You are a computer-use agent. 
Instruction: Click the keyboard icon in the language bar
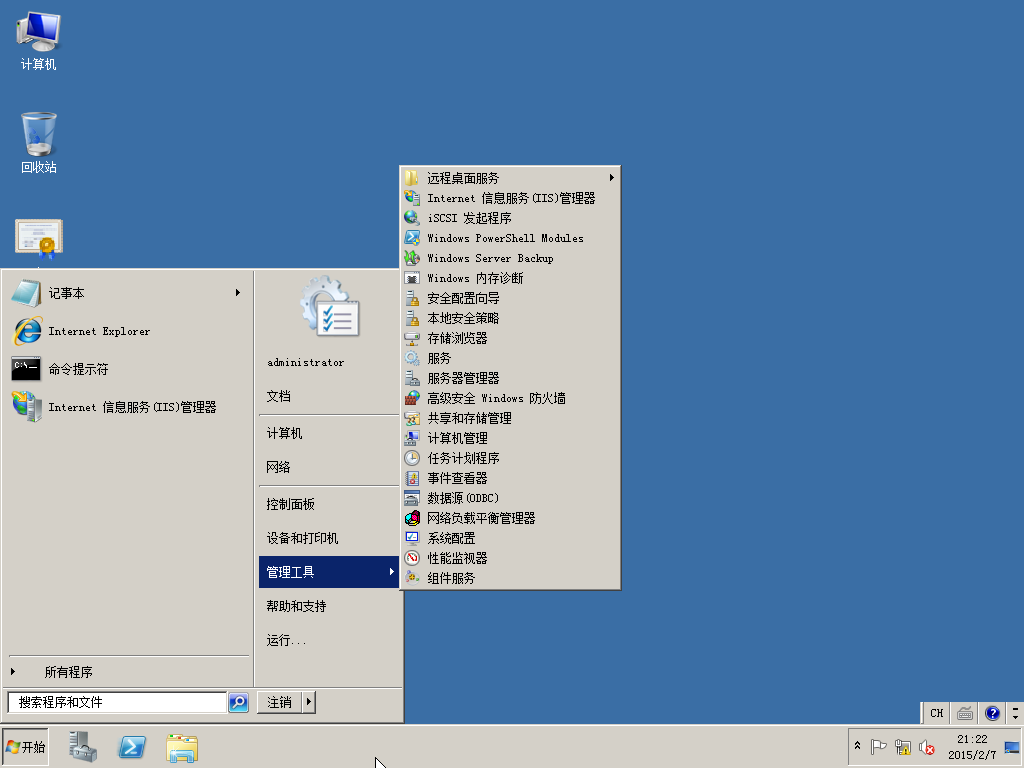pos(965,712)
